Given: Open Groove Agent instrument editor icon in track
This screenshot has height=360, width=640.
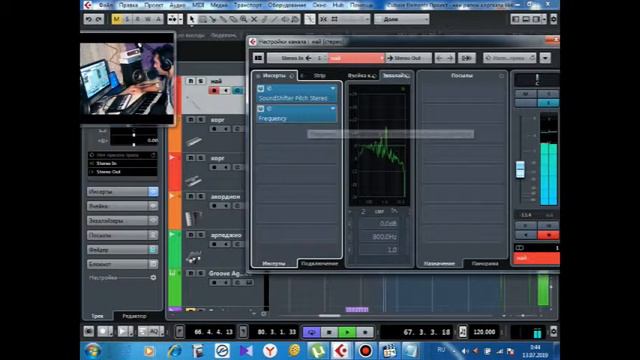Looking at the screenshot, I should 249,282.
